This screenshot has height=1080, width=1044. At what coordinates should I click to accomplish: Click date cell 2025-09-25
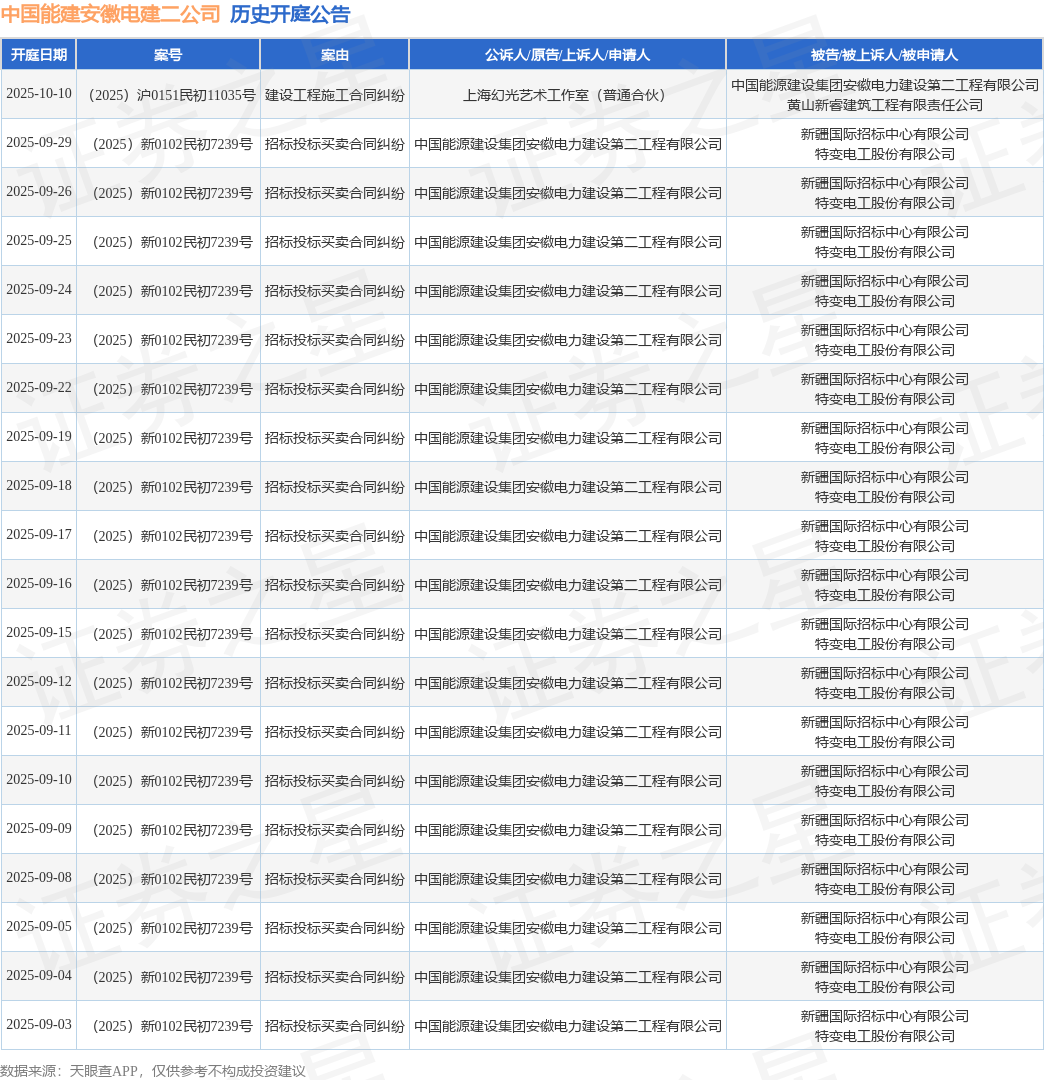click(x=39, y=240)
